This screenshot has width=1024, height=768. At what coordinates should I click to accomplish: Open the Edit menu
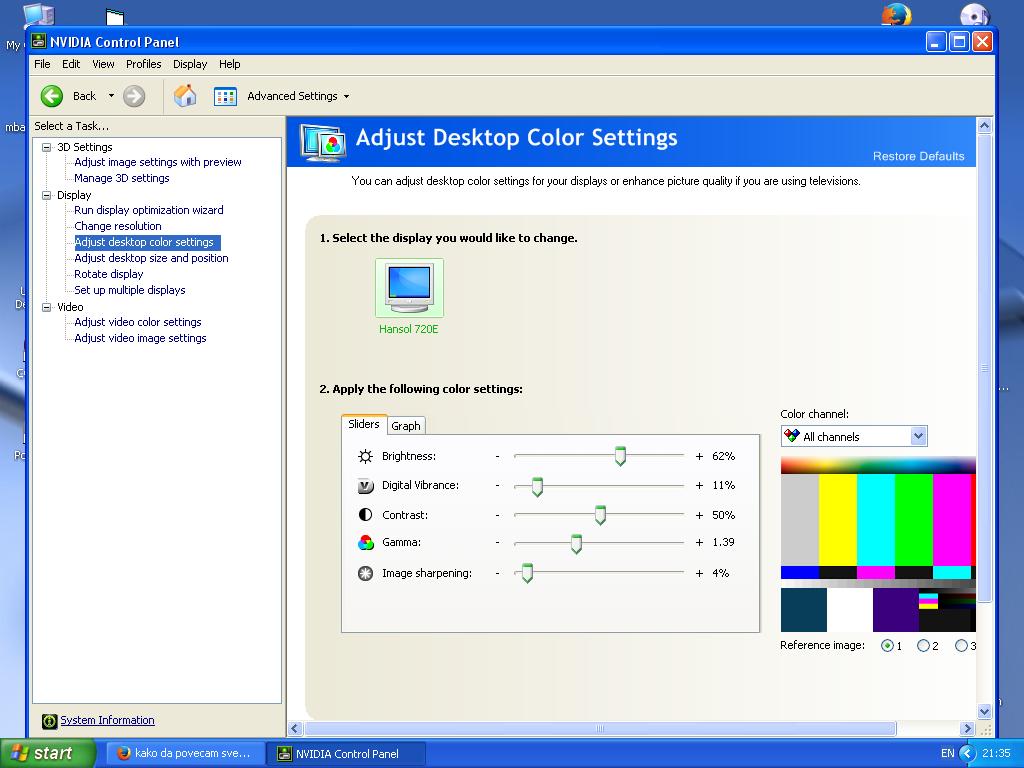point(71,64)
